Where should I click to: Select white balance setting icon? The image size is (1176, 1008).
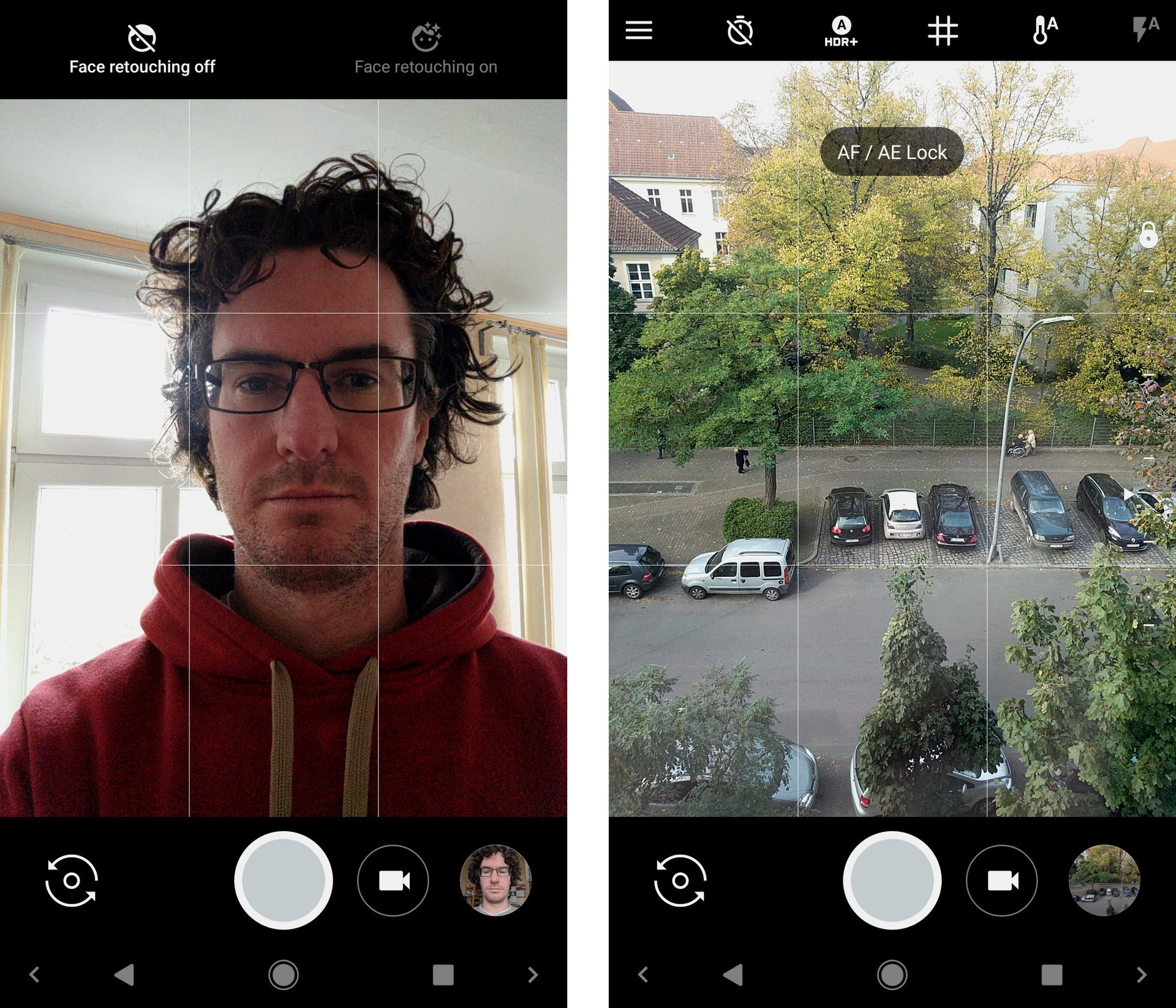pyautogui.click(x=1046, y=29)
